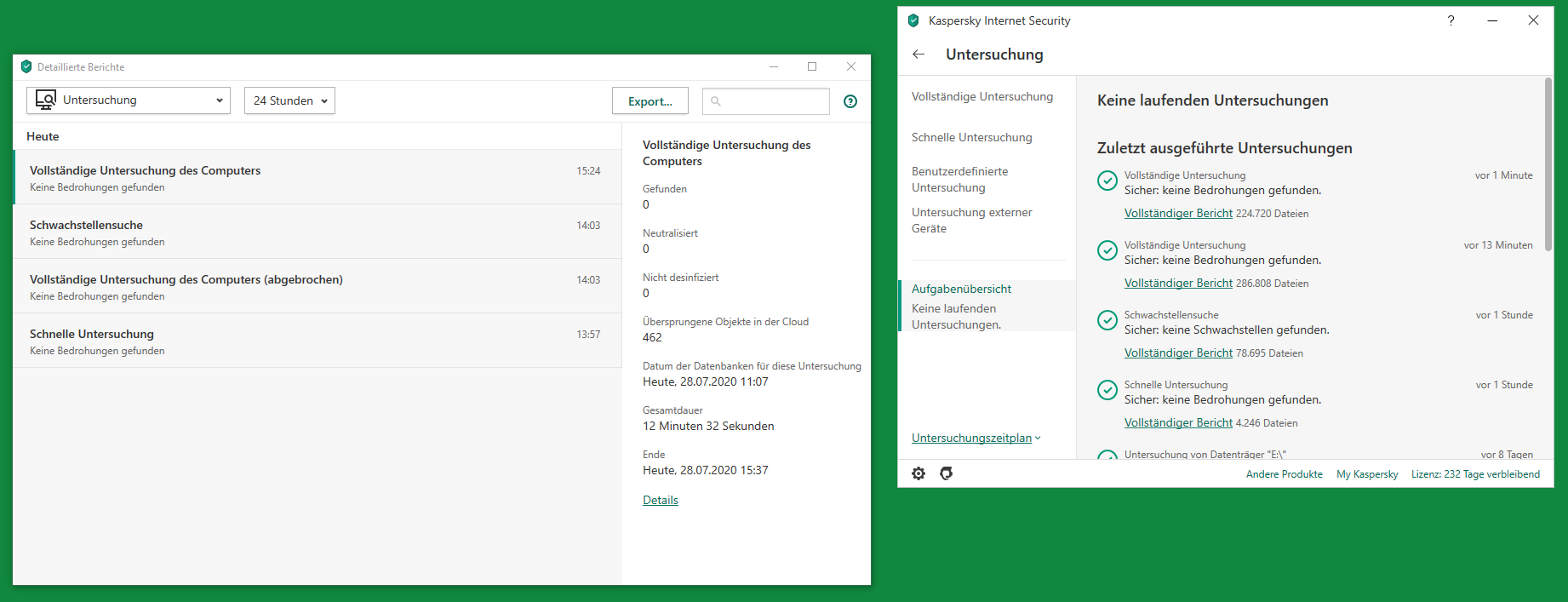Click the help question mark in Kaspersky window
Screen dimensions: 1568x602
tap(1451, 20)
